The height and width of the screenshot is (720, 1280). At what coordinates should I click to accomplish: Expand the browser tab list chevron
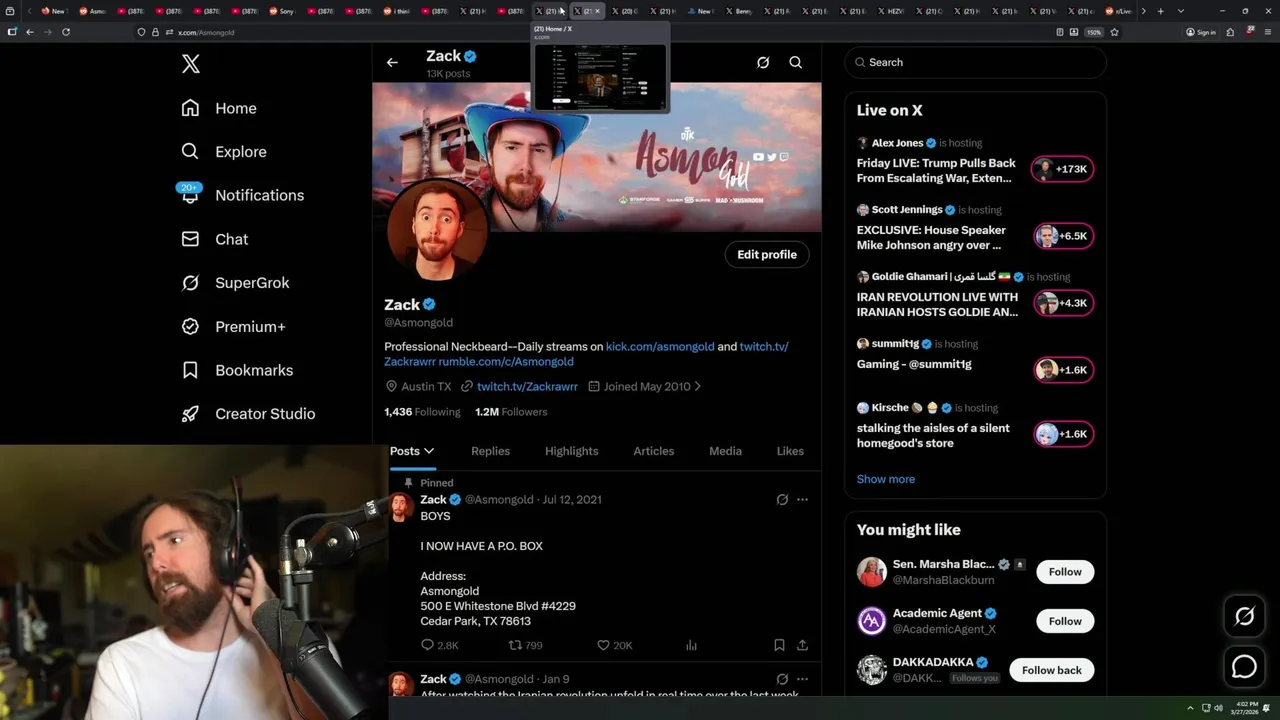tap(1181, 11)
